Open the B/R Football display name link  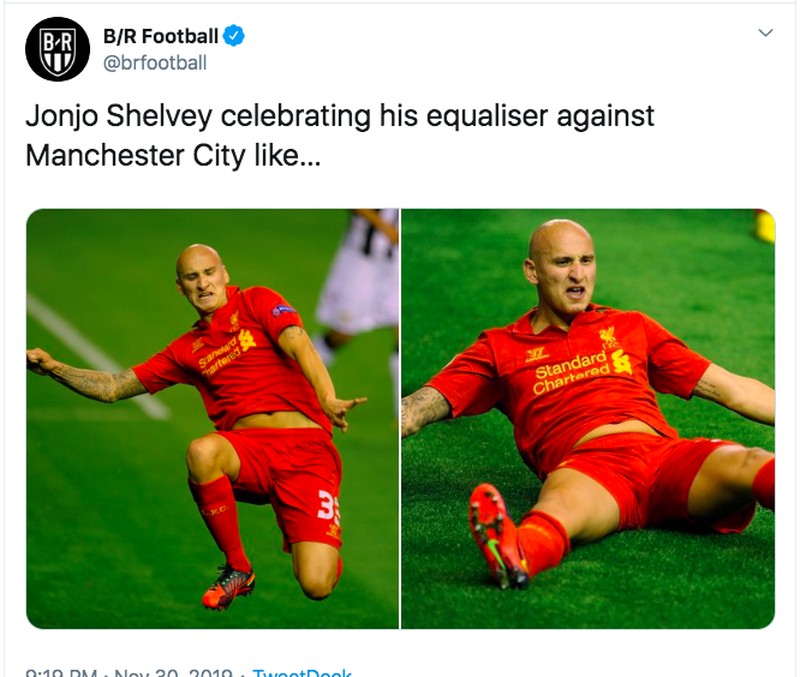point(160,37)
